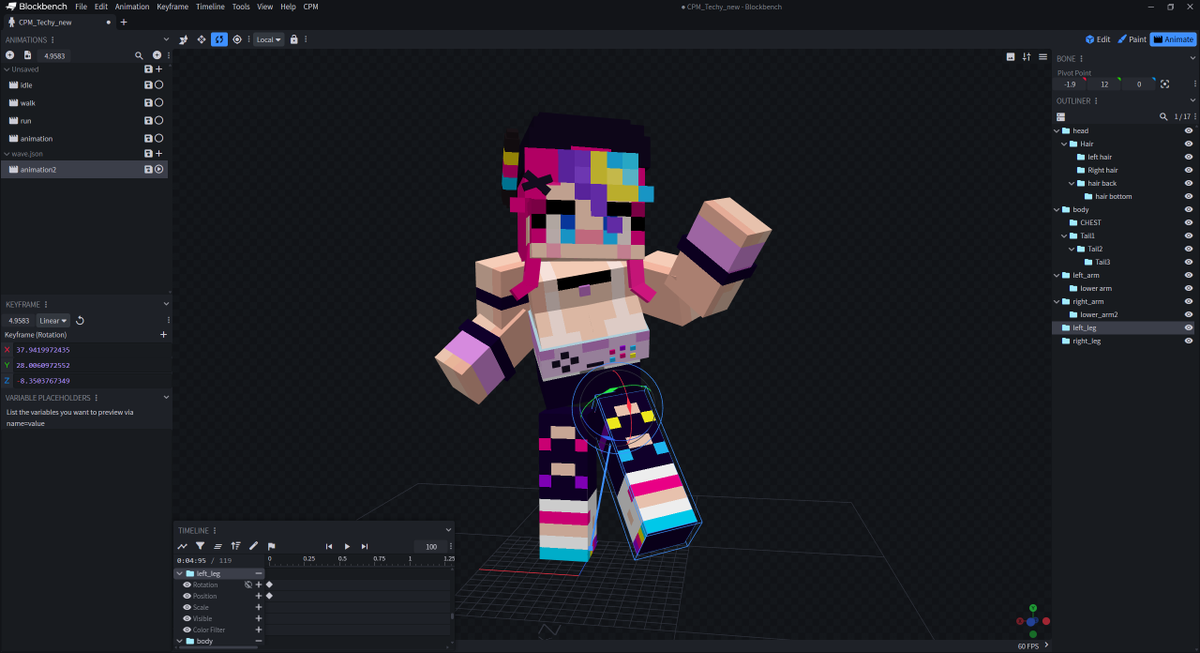Toggle Position channel visibility eye
Viewport: 1200px width, 653px height.
click(x=187, y=596)
